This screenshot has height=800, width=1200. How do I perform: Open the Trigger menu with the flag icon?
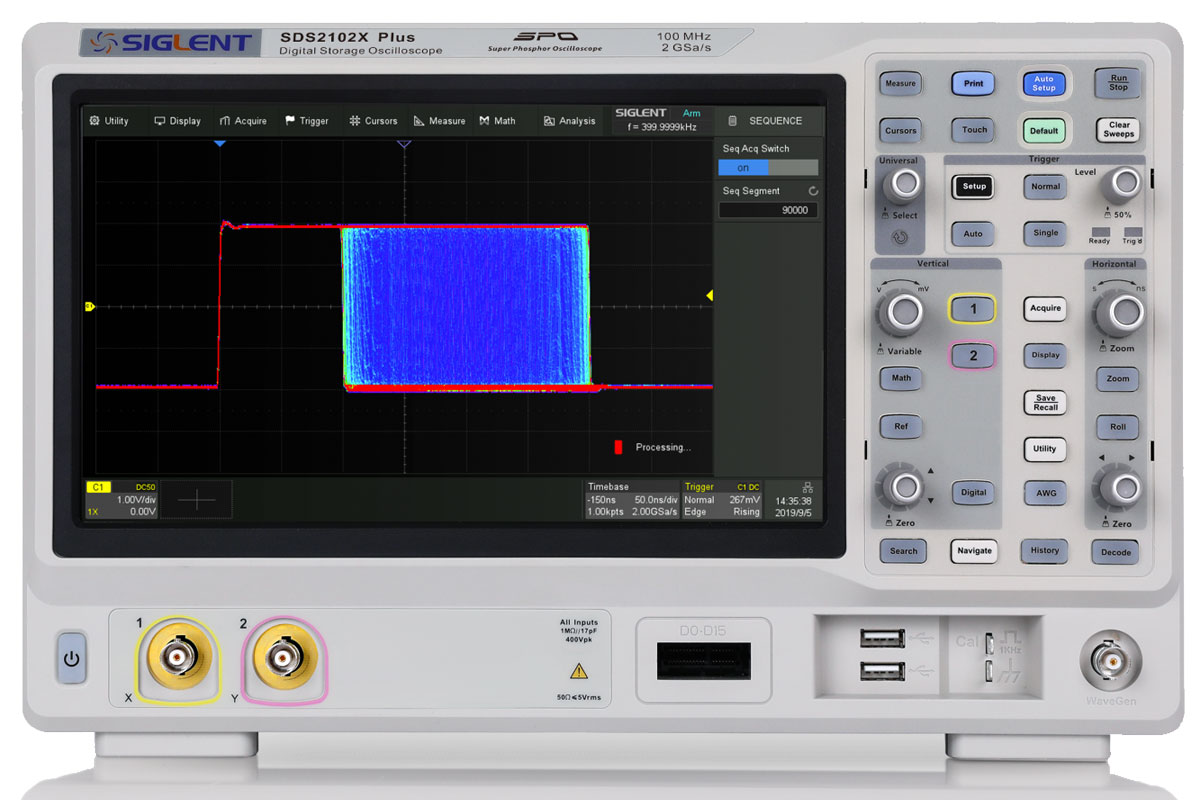tap(306, 121)
